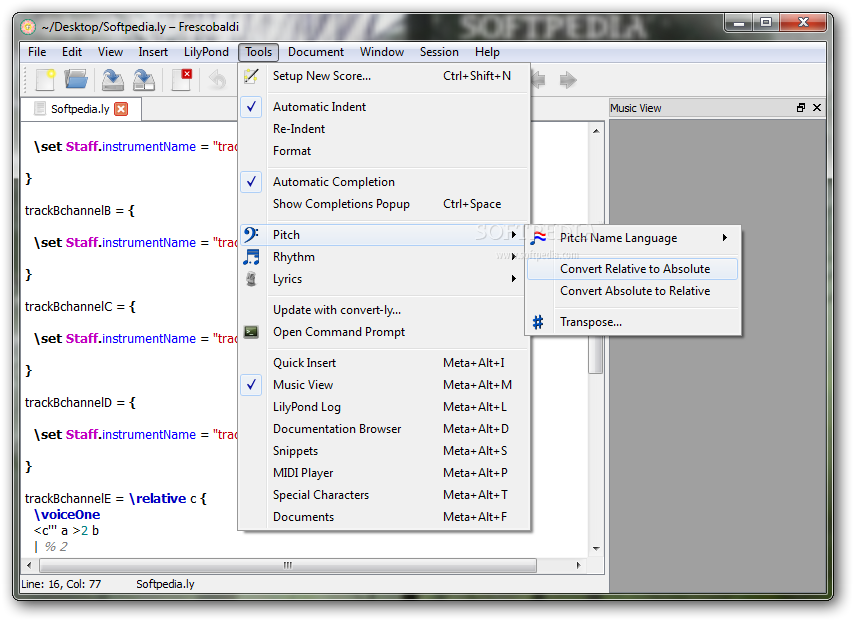Open the Window menu

(x=382, y=52)
